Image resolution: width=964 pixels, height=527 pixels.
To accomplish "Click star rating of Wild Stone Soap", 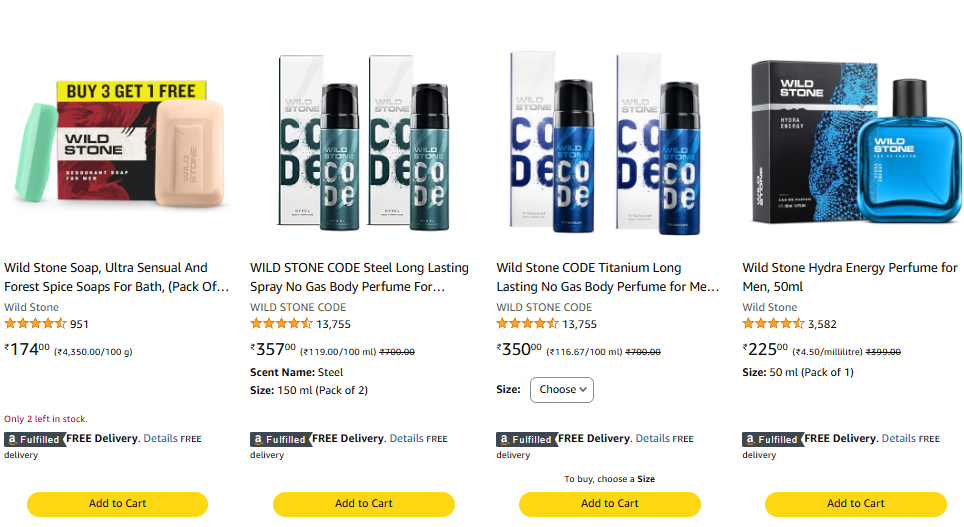I will (x=35, y=324).
